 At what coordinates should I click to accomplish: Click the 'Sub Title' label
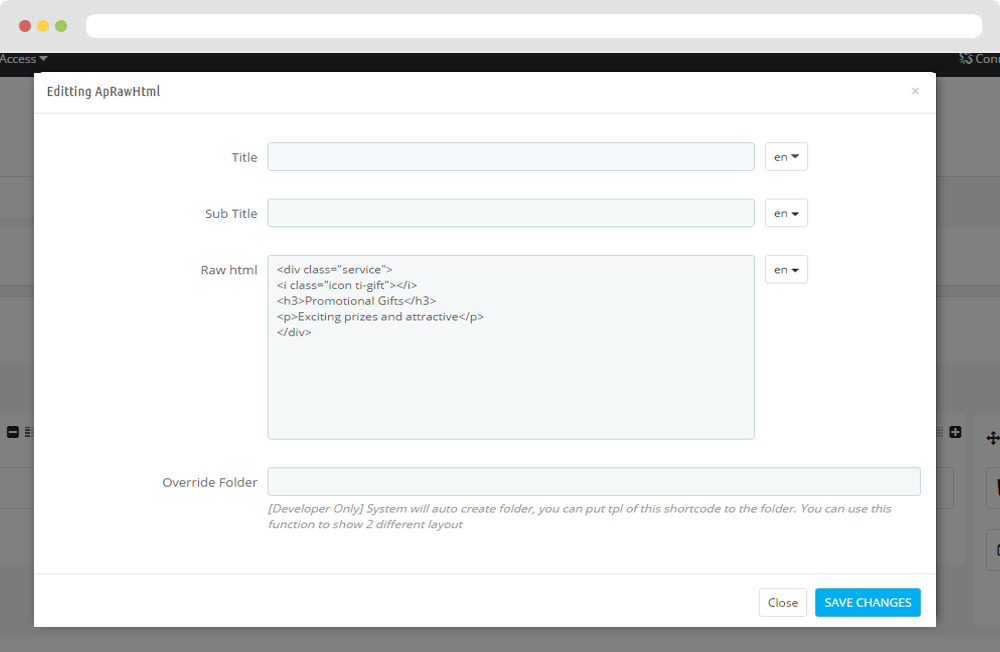pyautogui.click(x=231, y=214)
